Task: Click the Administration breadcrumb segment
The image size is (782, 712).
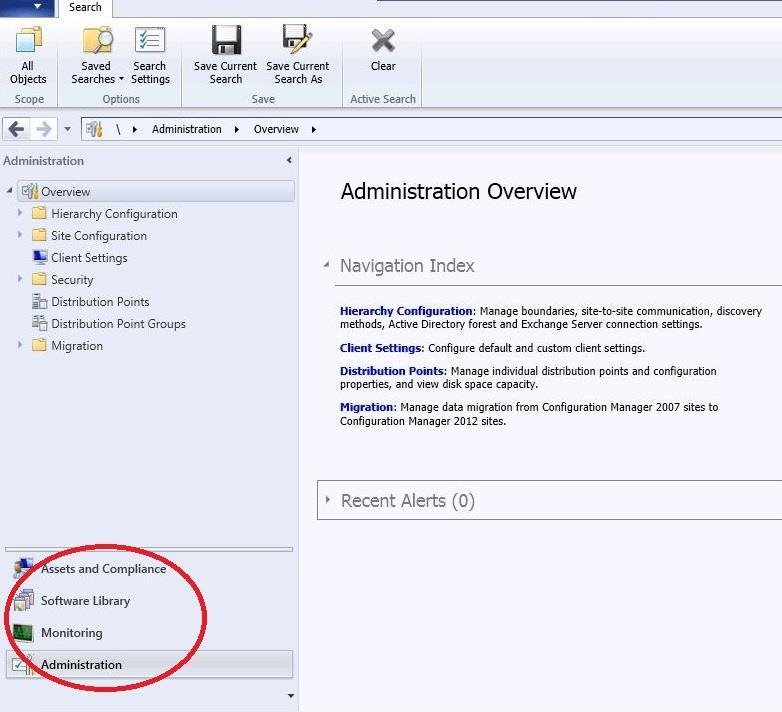Action: click(x=187, y=130)
